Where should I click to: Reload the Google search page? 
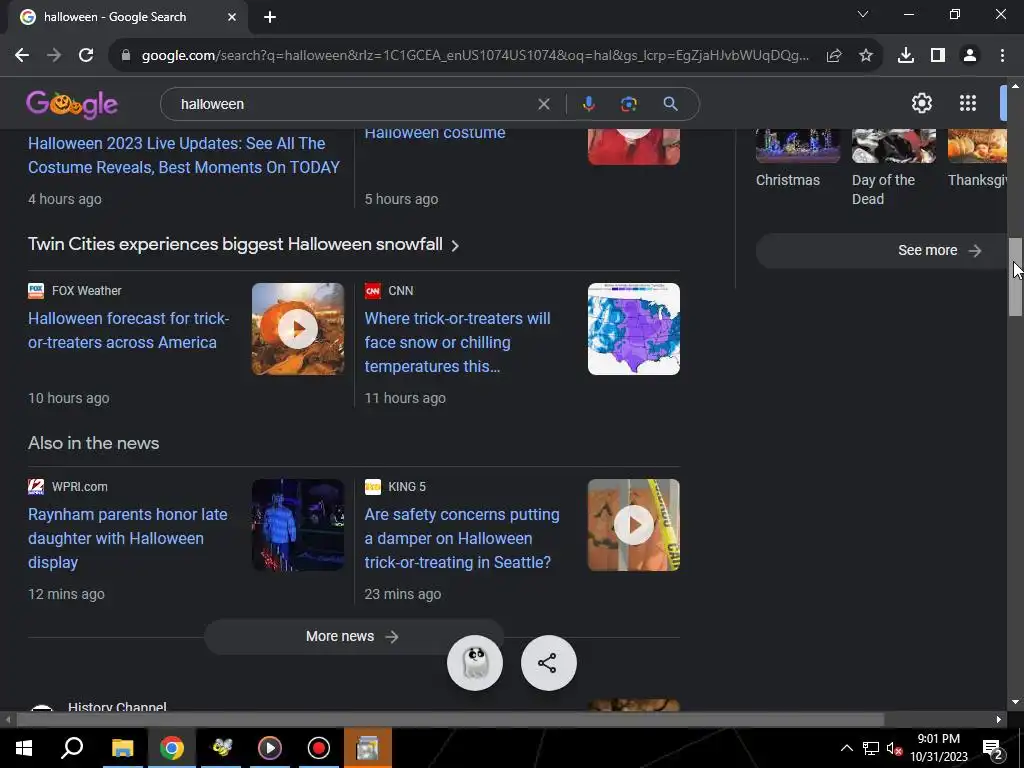86,56
